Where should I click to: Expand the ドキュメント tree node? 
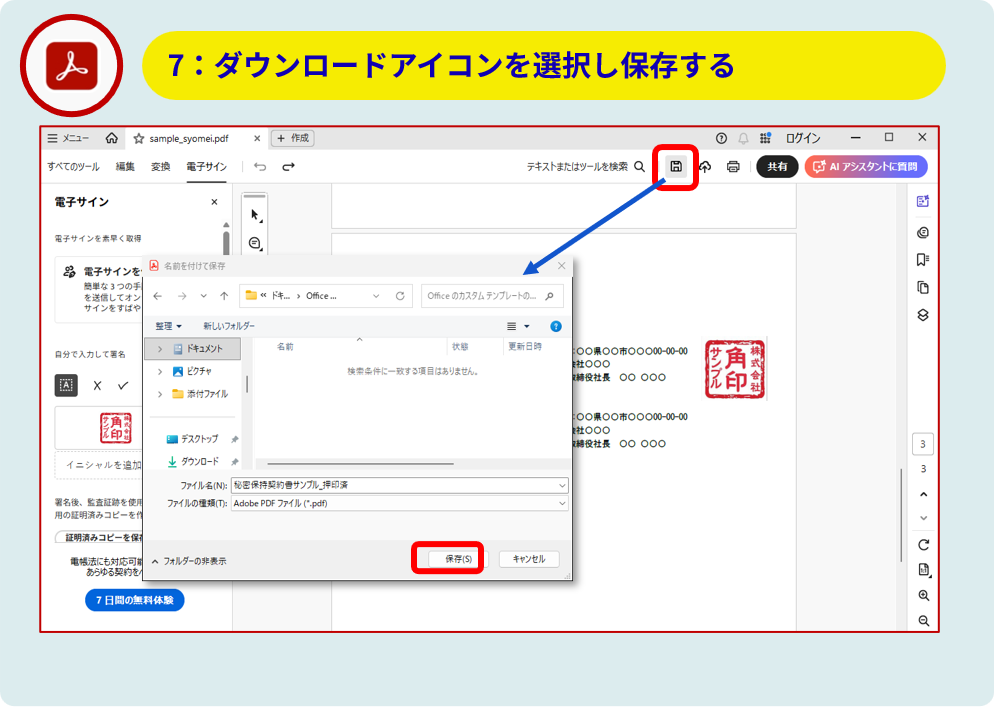(x=159, y=349)
